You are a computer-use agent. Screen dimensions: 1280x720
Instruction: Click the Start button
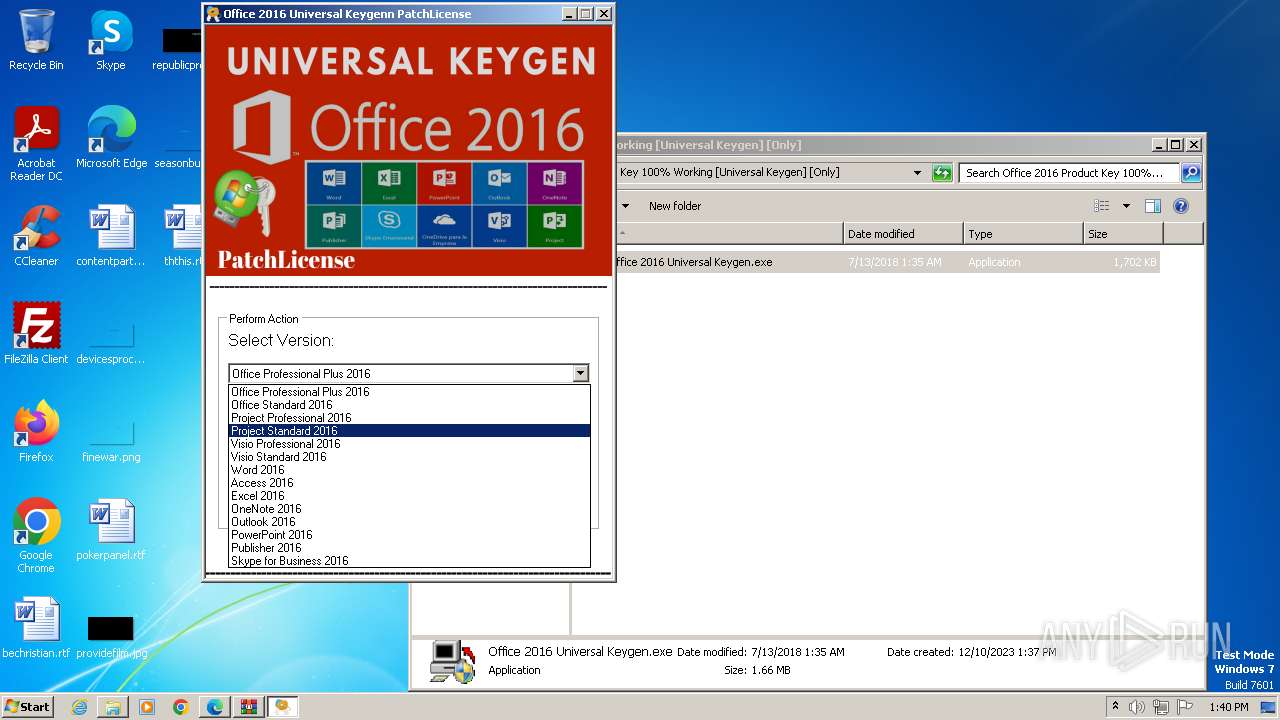pyautogui.click(x=27, y=706)
